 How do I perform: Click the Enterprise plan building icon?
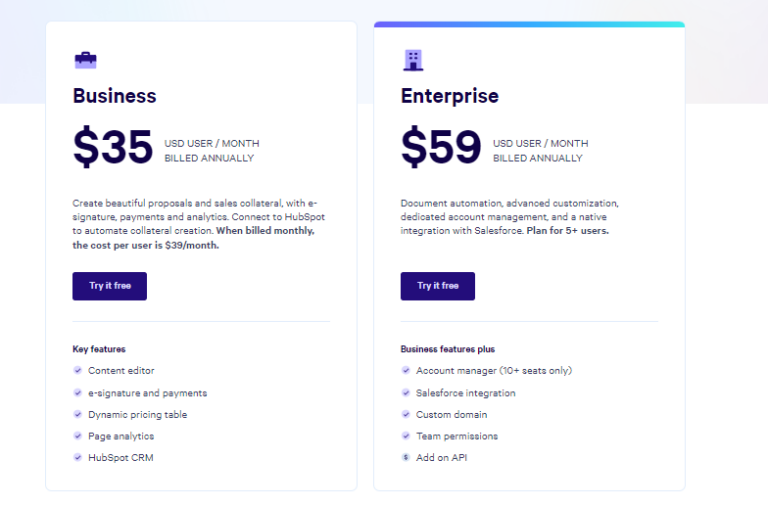413,60
